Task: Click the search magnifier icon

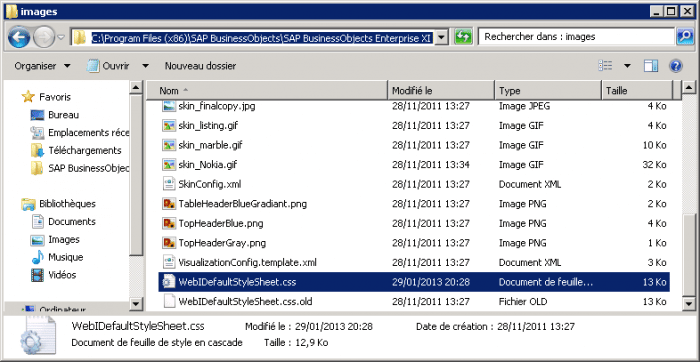Action: [x=685, y=37]
